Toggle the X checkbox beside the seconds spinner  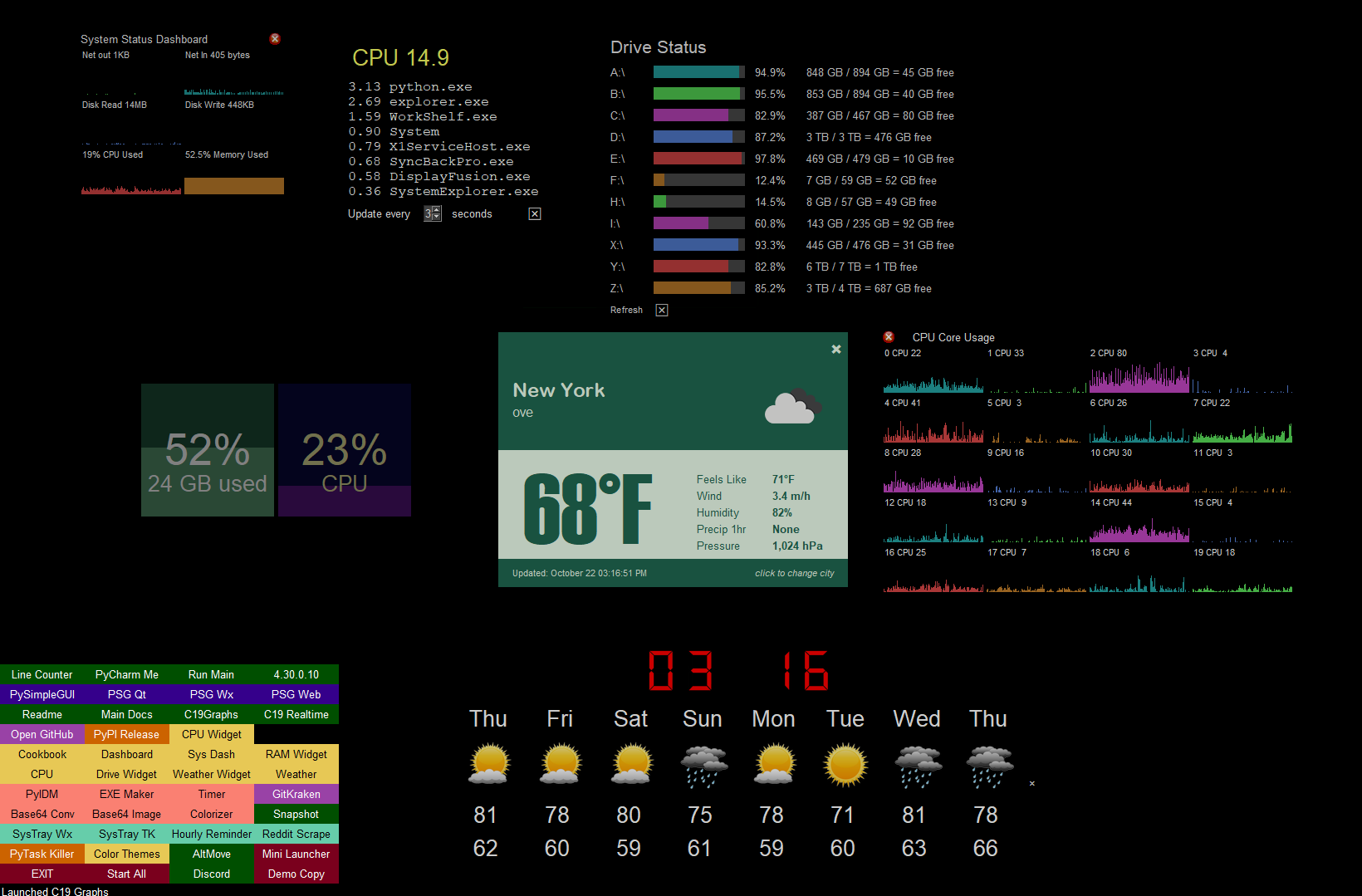tap(534, 213)
